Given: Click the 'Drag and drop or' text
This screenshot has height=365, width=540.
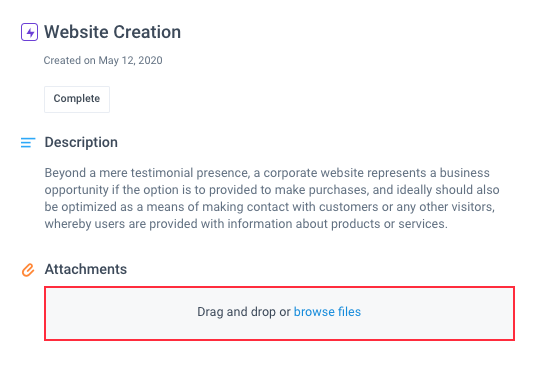Looking at the screenshot, I should 244,312.
